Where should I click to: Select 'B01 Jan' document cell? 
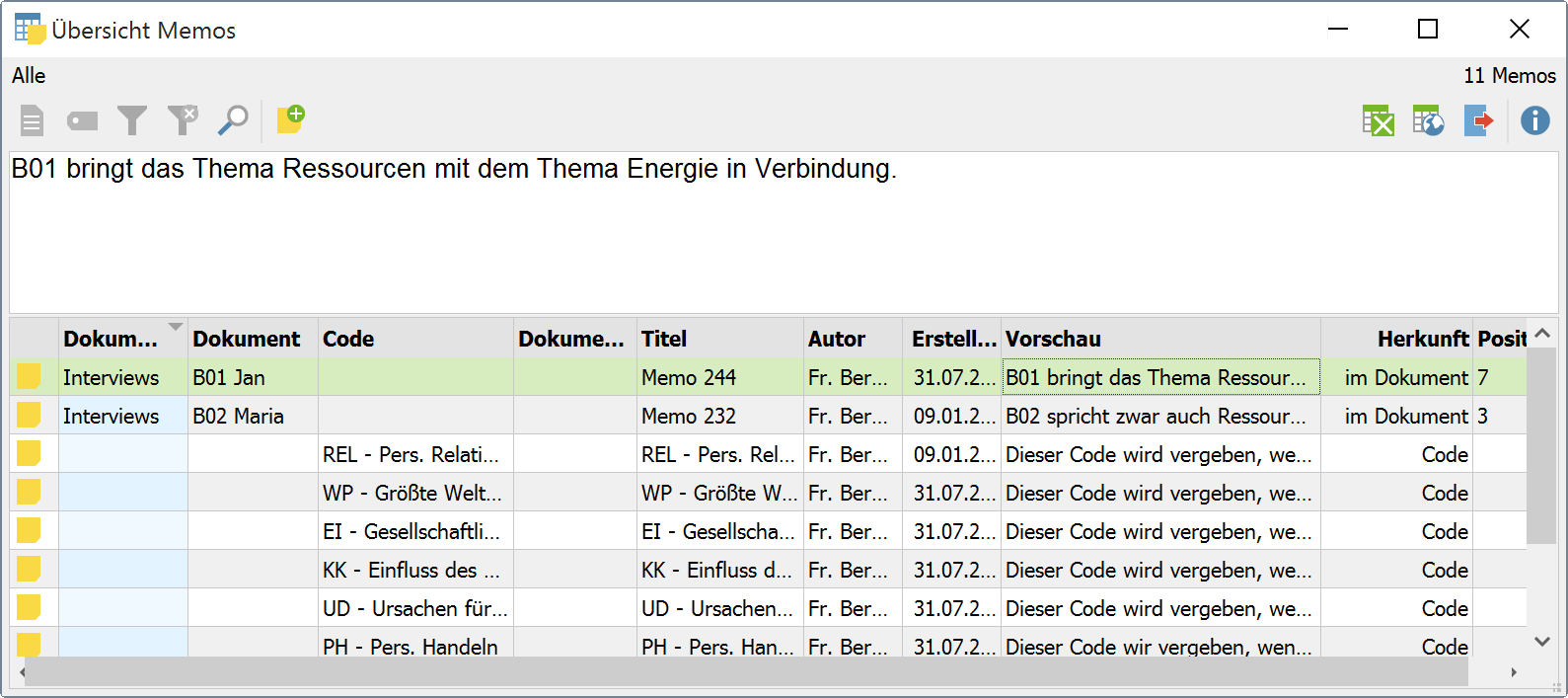pos(253,377)
